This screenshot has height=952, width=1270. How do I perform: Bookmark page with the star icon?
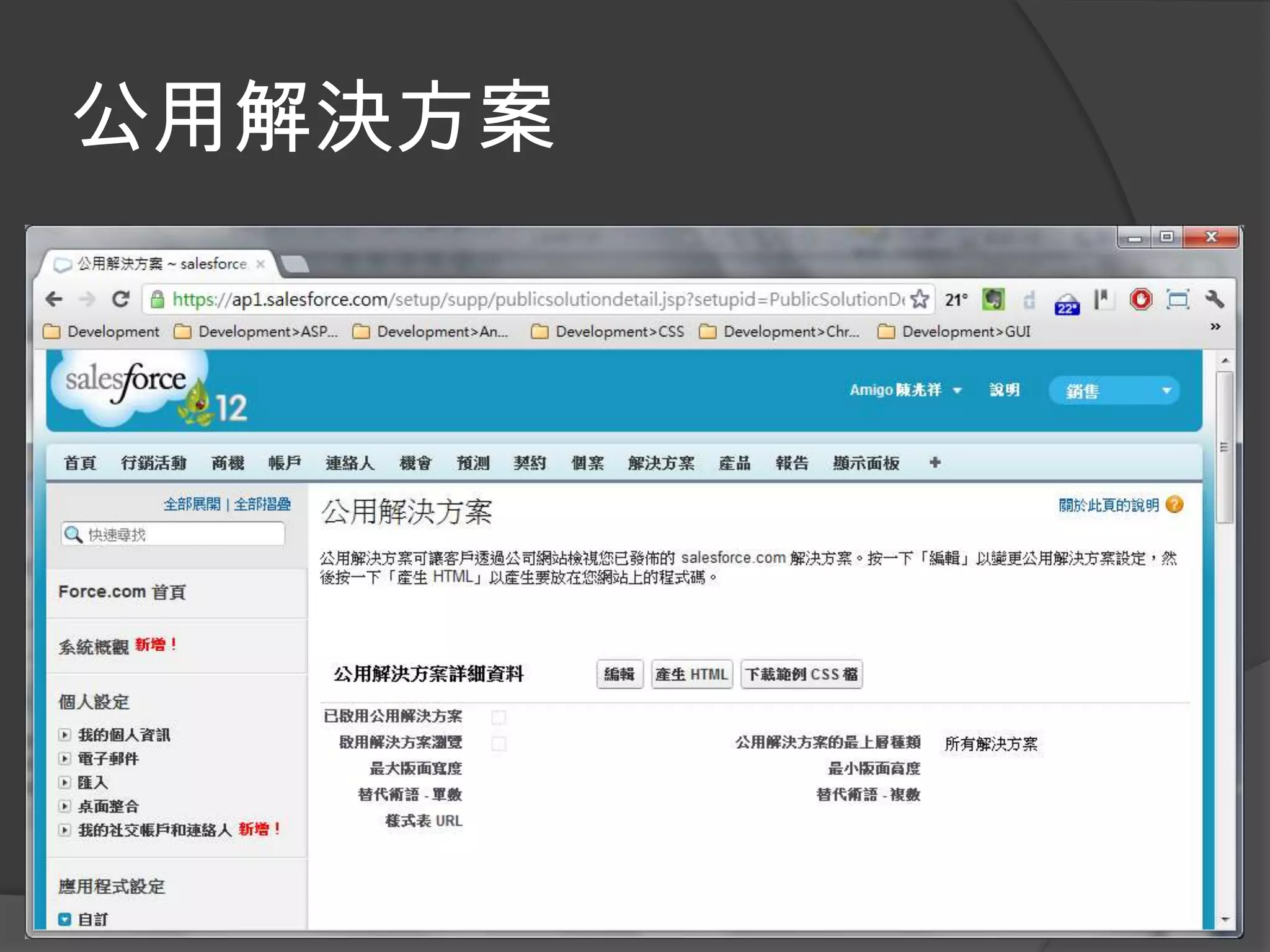click(x=920, y=299)
